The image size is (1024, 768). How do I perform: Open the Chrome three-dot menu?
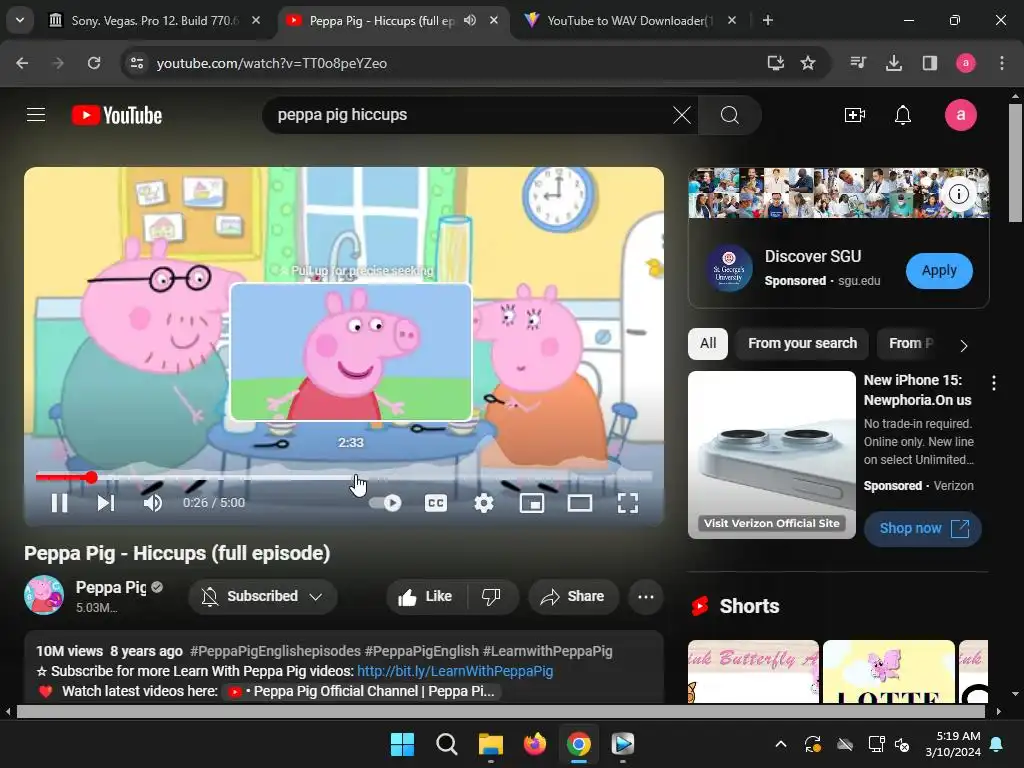tap(1002, 63)
